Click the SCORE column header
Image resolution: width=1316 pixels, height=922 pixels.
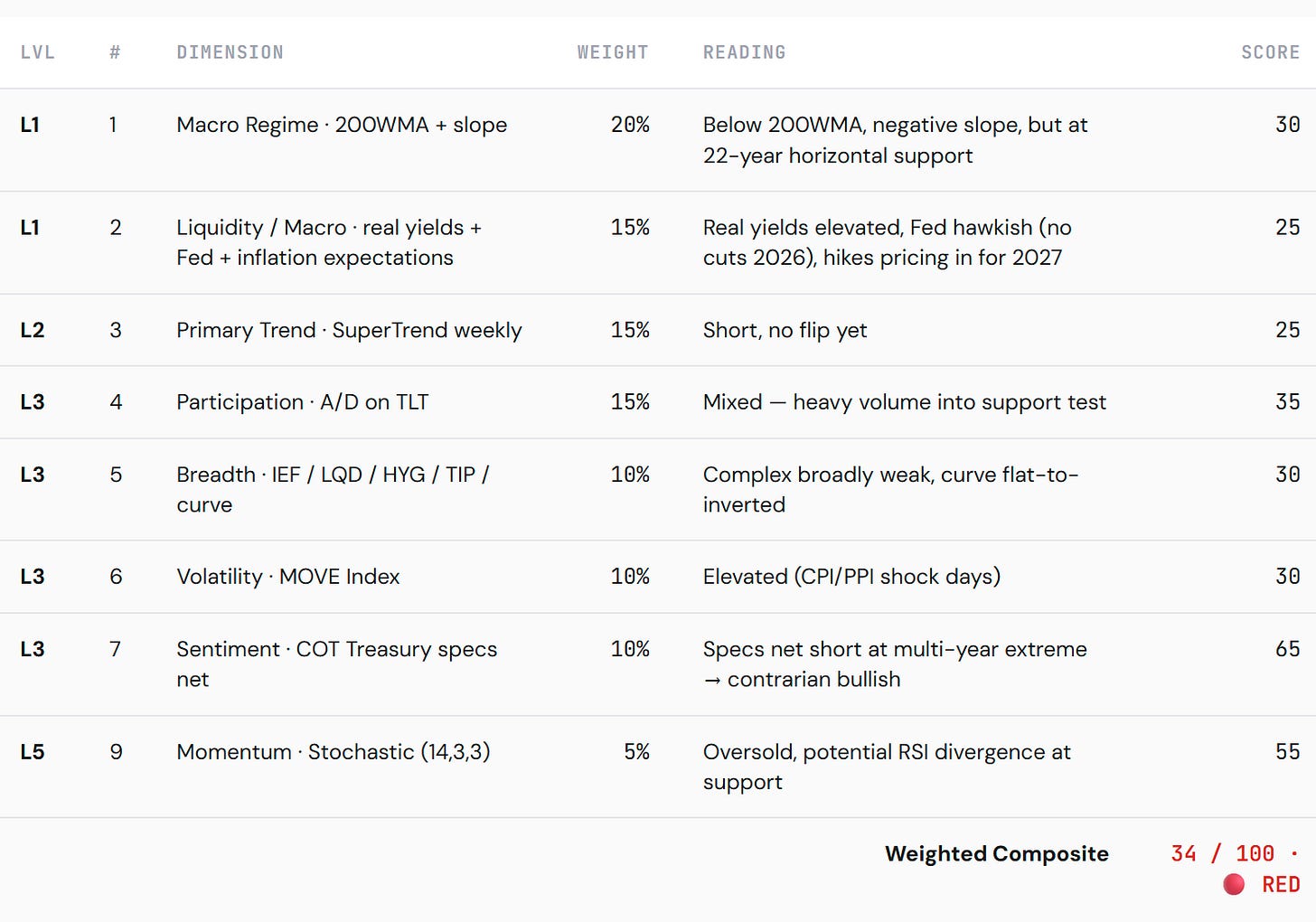tap(1270, 52)
